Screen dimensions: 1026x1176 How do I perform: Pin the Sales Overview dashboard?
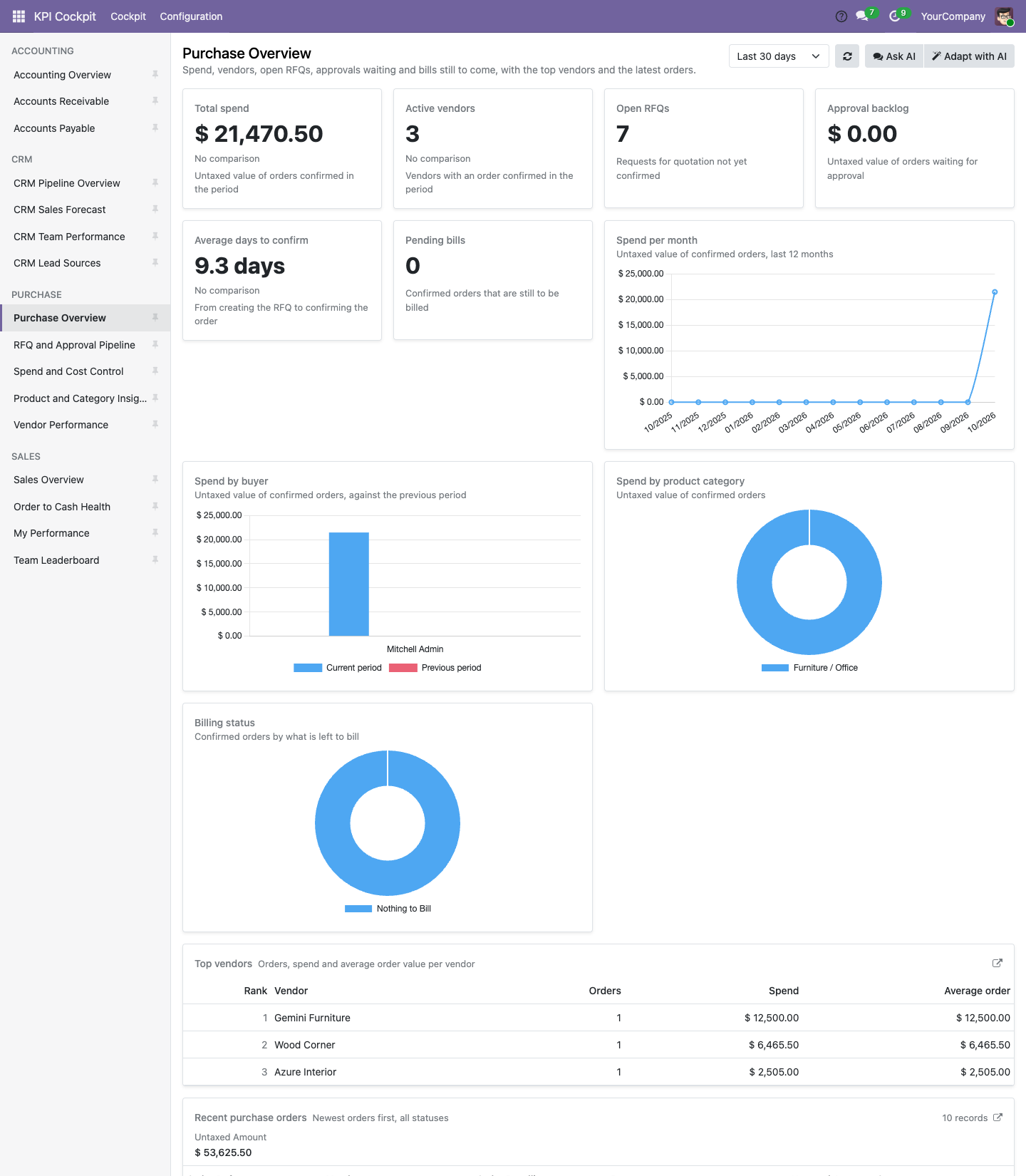(155, 480)
